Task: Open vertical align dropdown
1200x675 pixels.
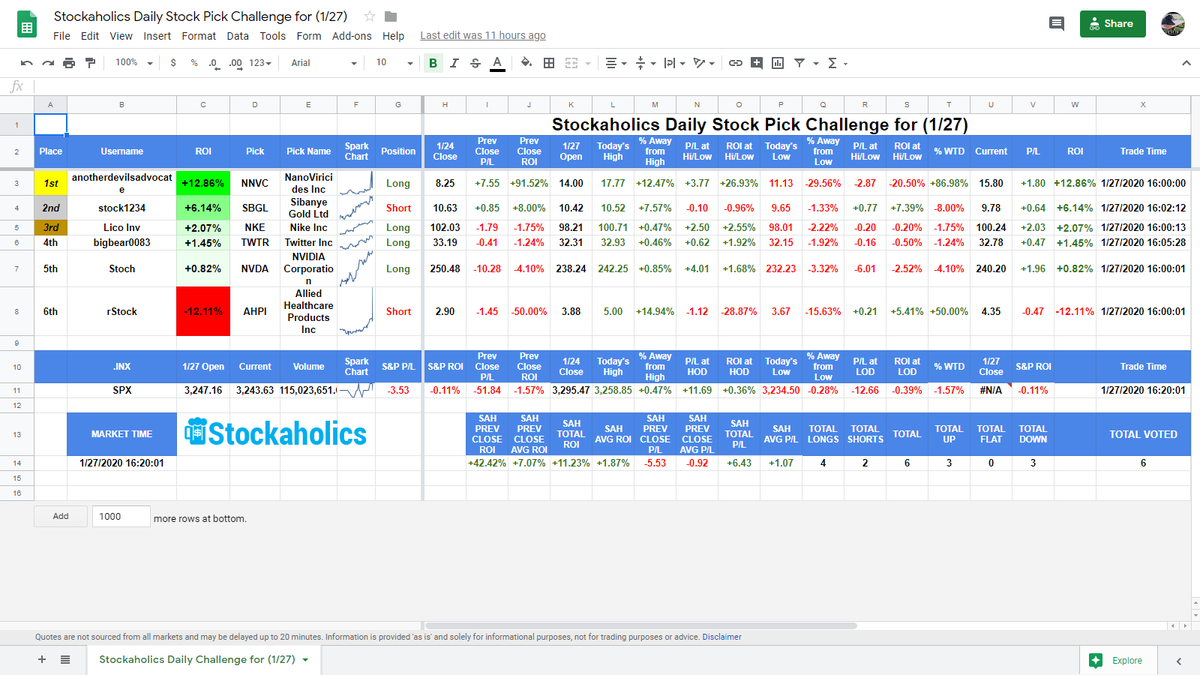Action: click(x=644, y=63)
